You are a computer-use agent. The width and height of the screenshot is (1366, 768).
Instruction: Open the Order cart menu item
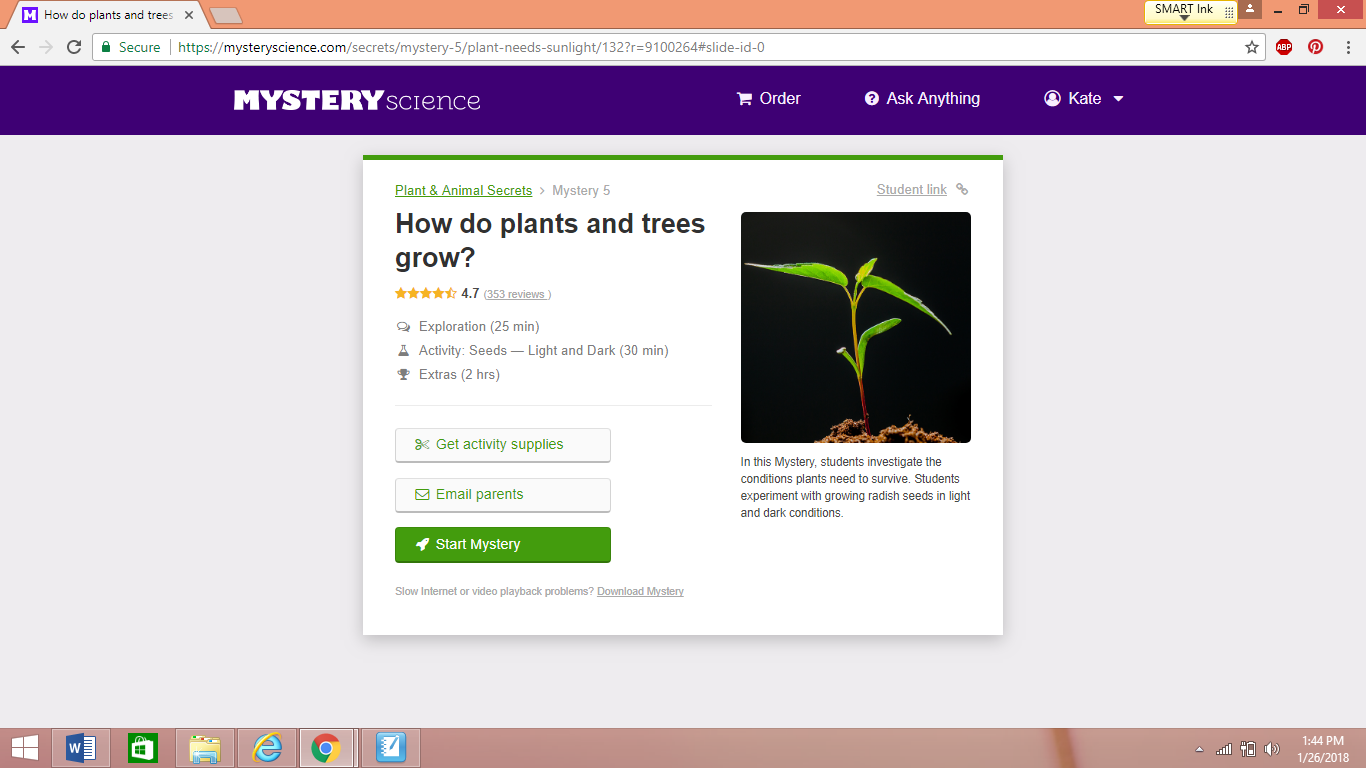click(x=769, y=98)
